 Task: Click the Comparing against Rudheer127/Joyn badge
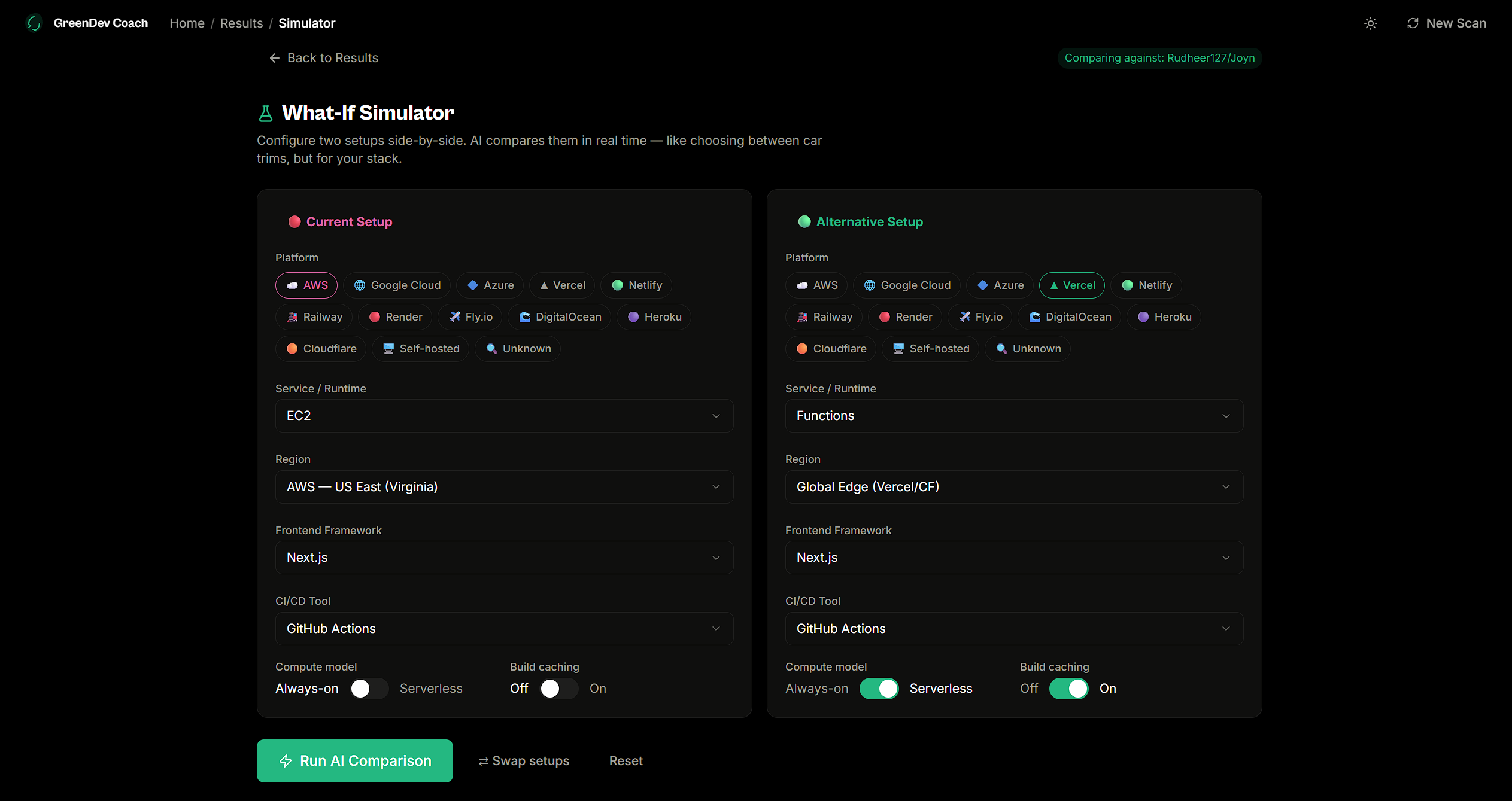(1159, 58)
